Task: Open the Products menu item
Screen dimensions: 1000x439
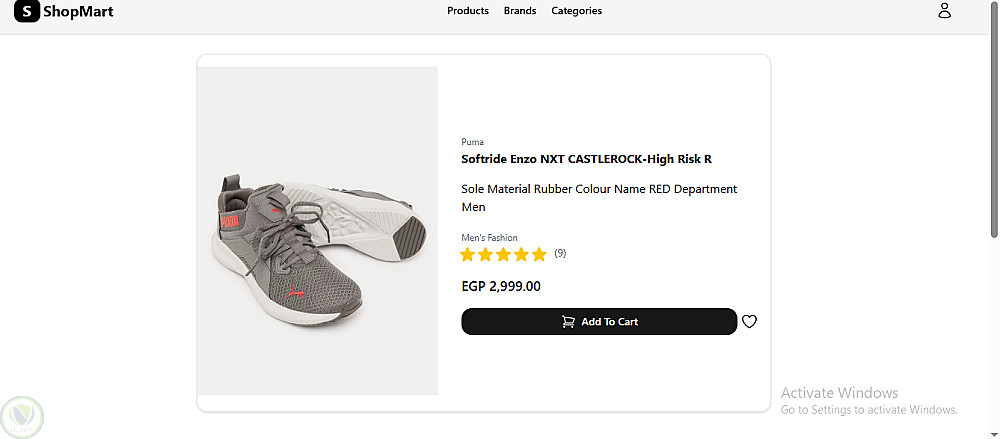Action: (467, 11)
